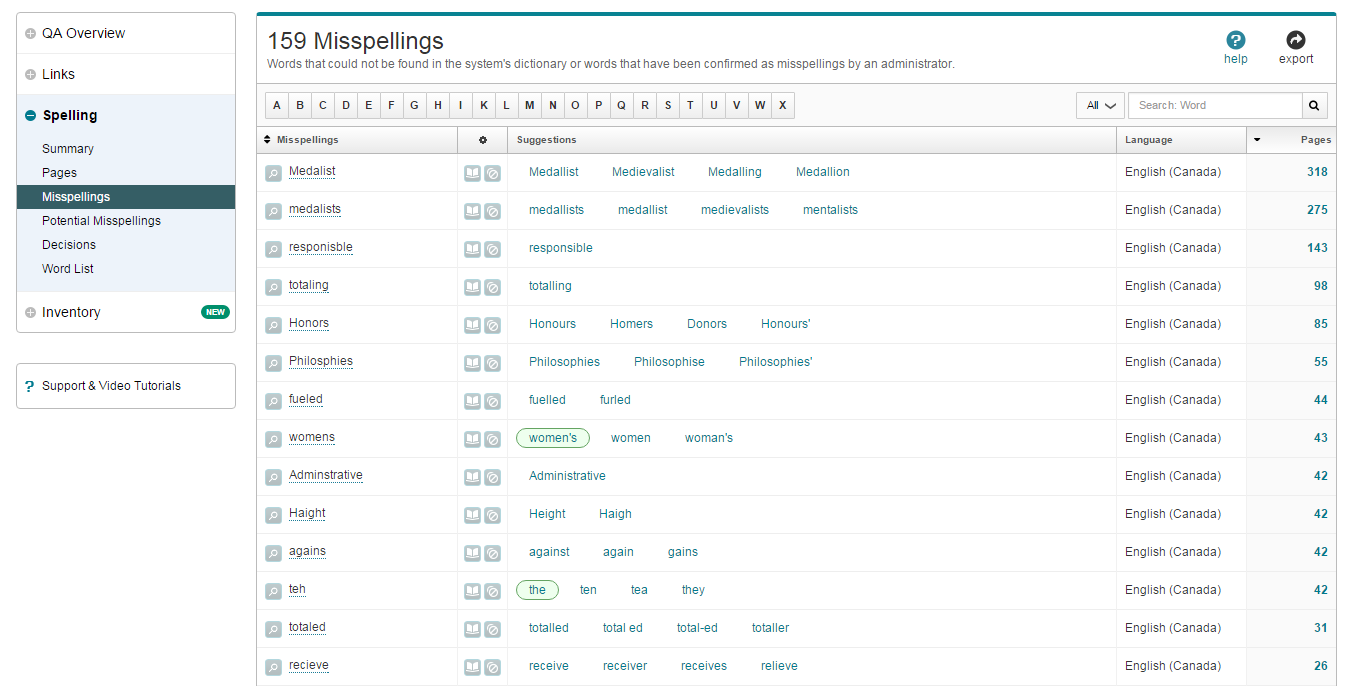
Task: Mark "recieve" as misspelling with ban icon
Action: click(x=492, y=667)
